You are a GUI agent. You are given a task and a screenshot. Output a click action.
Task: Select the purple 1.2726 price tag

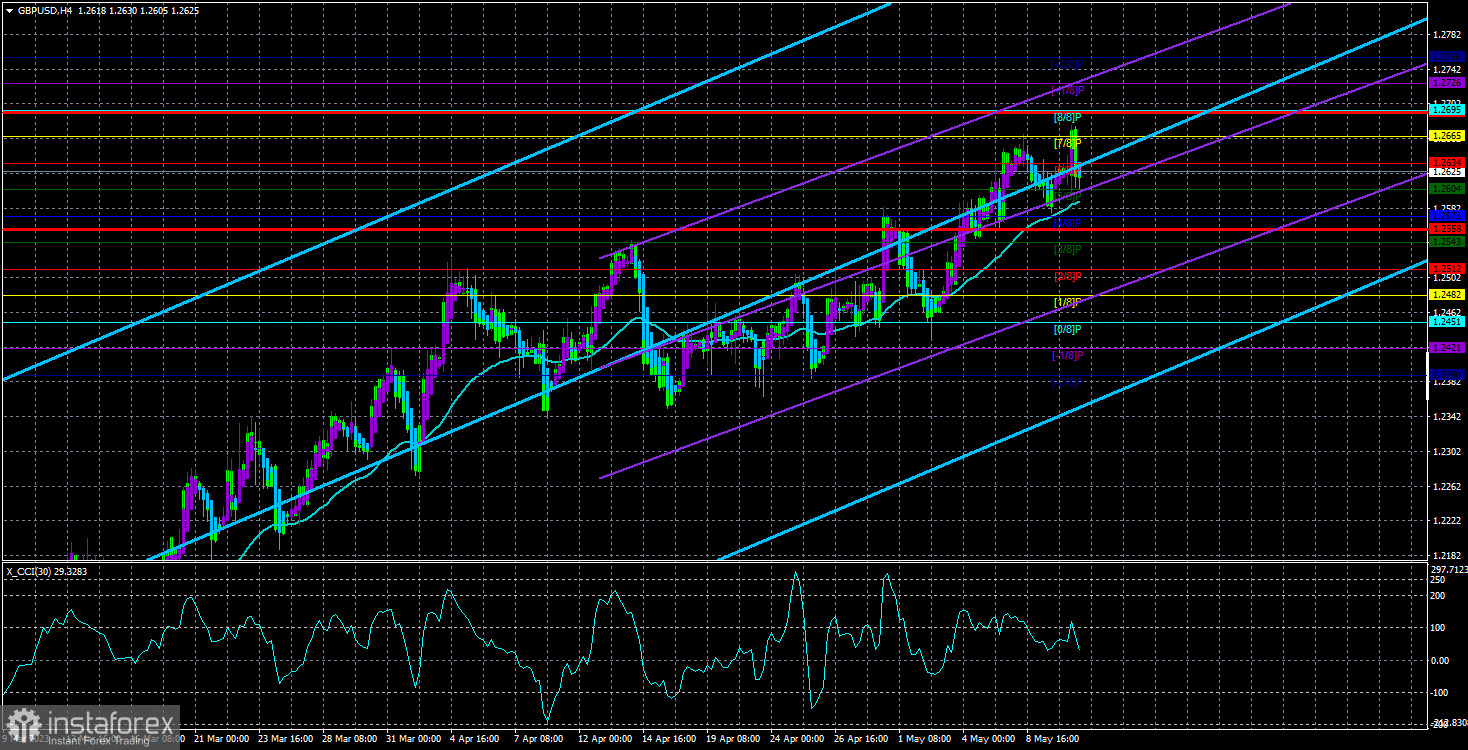[x=1448, y=82]
